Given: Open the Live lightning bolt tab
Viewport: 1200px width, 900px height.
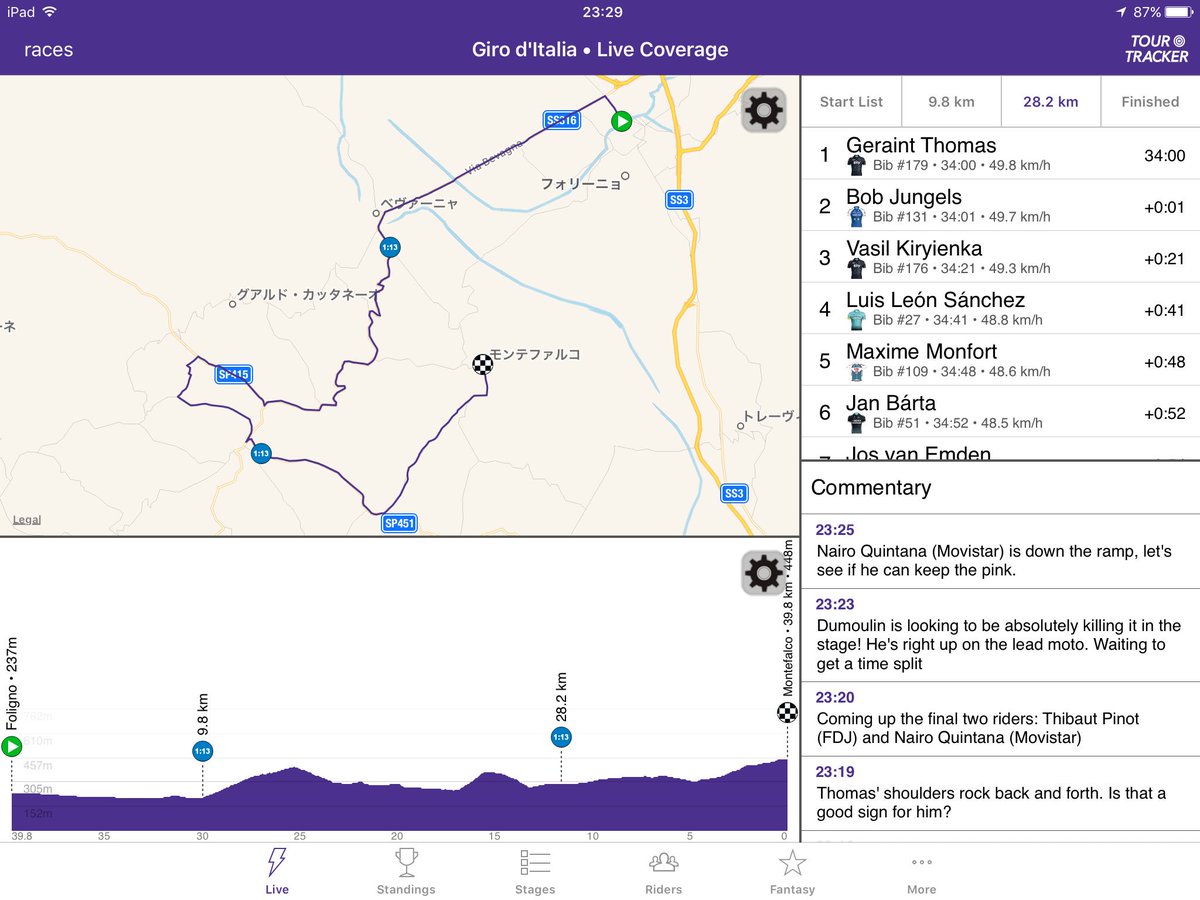Looking at the screenshot, I should tap(277, 871).
